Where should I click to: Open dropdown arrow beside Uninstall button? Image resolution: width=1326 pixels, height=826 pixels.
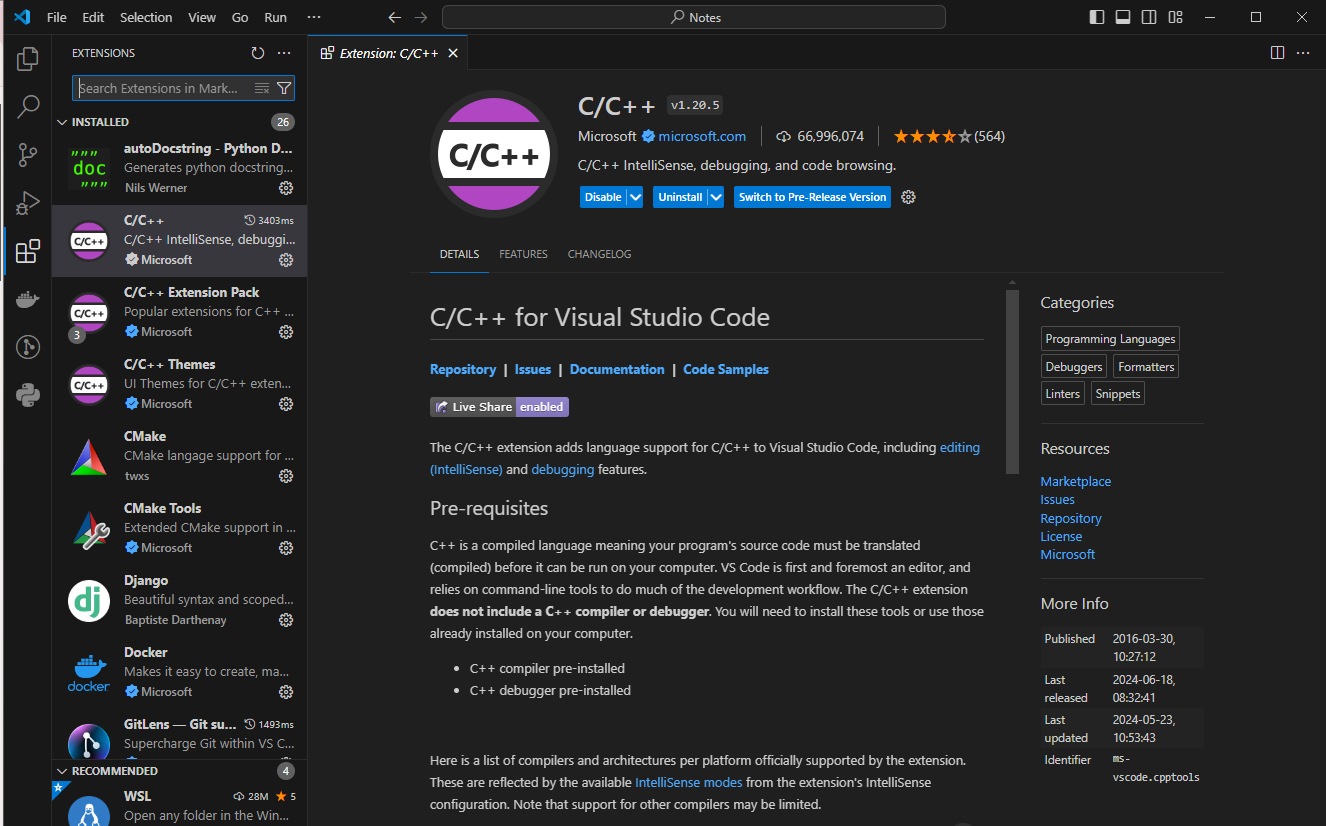click(715, 197)
